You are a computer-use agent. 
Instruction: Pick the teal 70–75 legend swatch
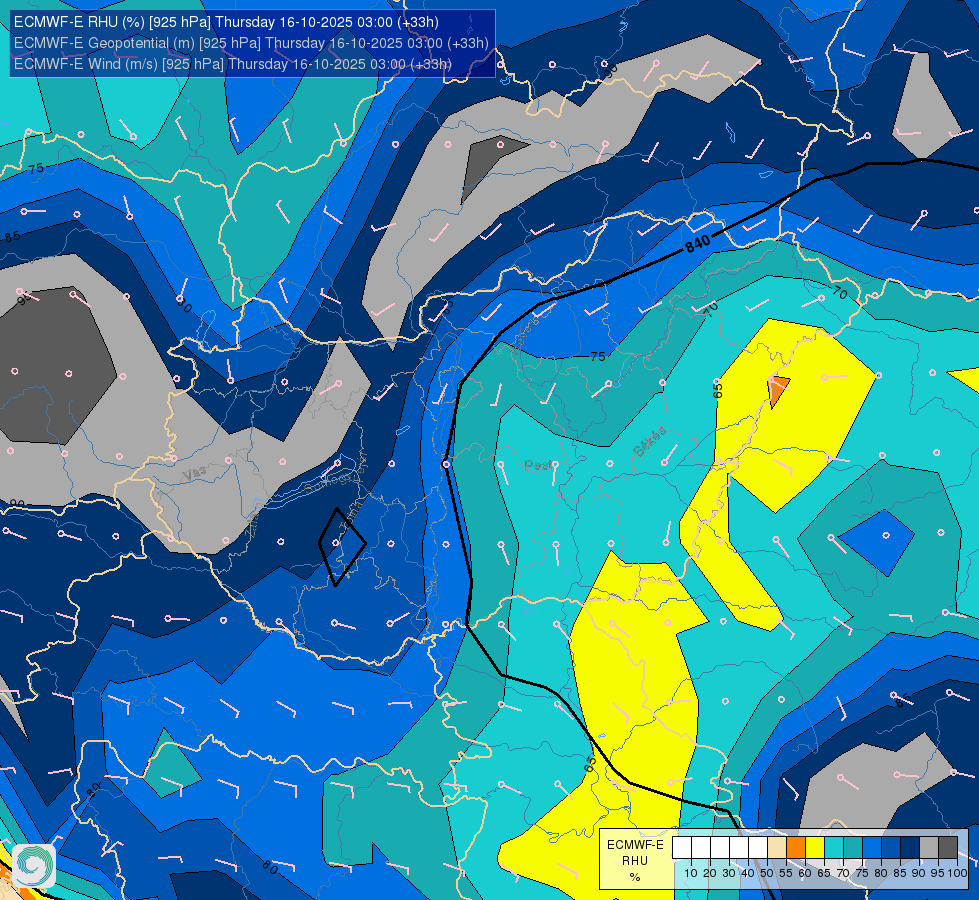point(853,848)
